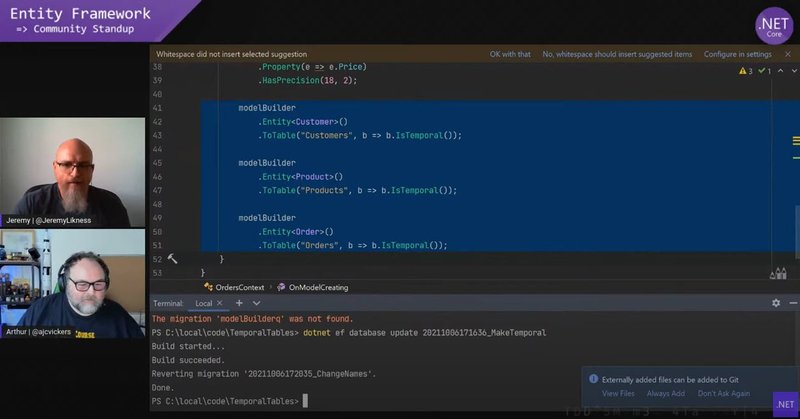
Task: Minimize the terminal panel with the dash icon
Action: pos(793,303)
